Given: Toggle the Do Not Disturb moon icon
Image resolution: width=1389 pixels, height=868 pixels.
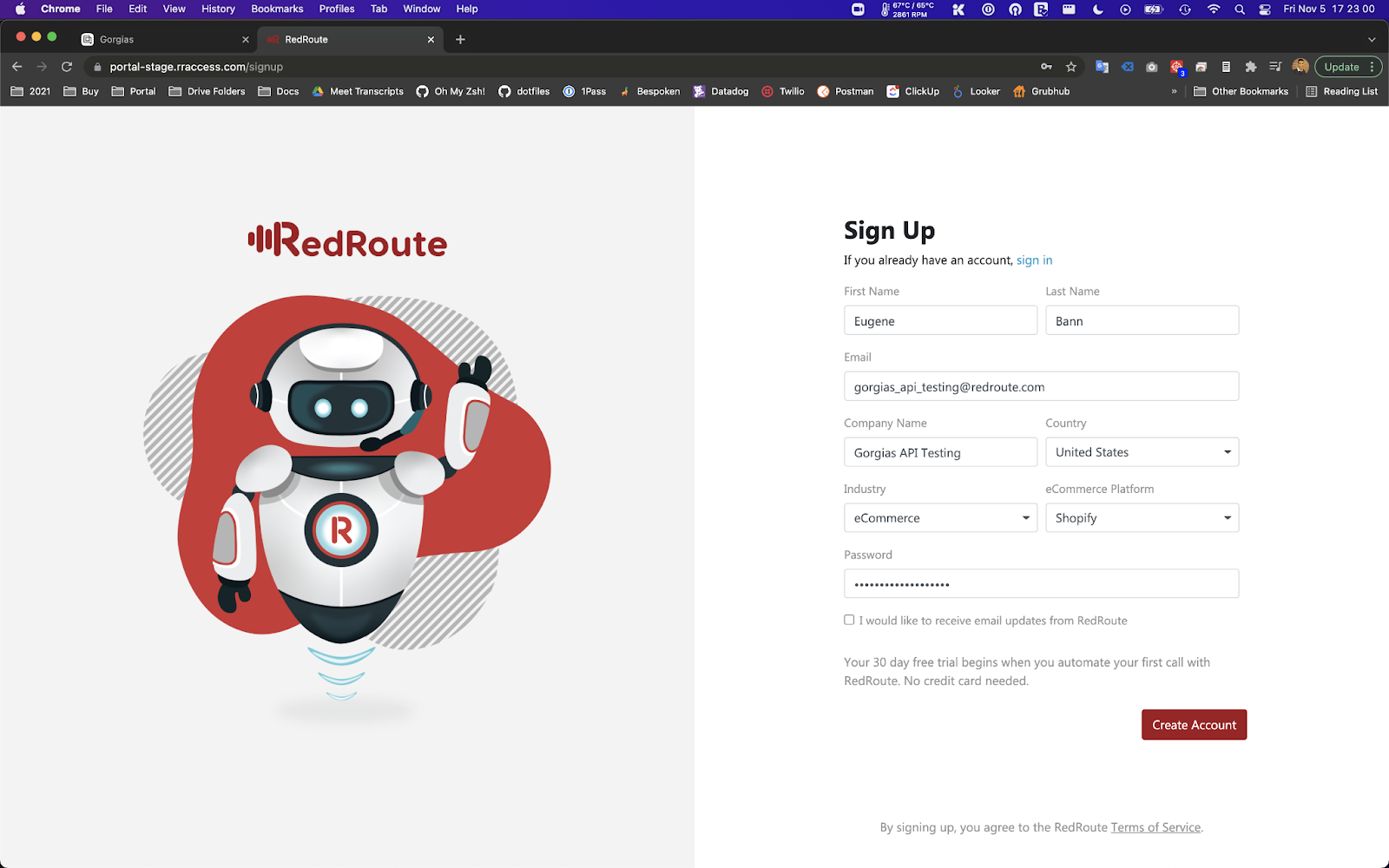Looking at the screenshot, I should pyautogui.click(x=1097, y=9).
